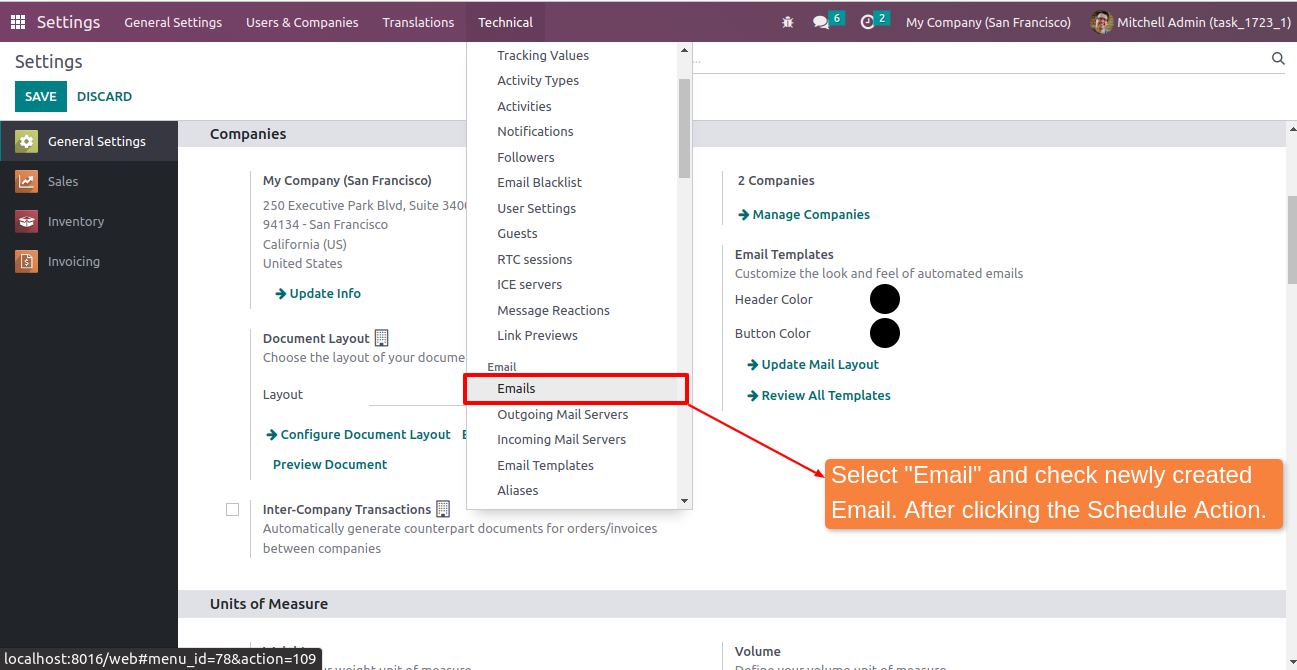
Task: Open the debug bug icon menu
Action: [x=789, y=22]
